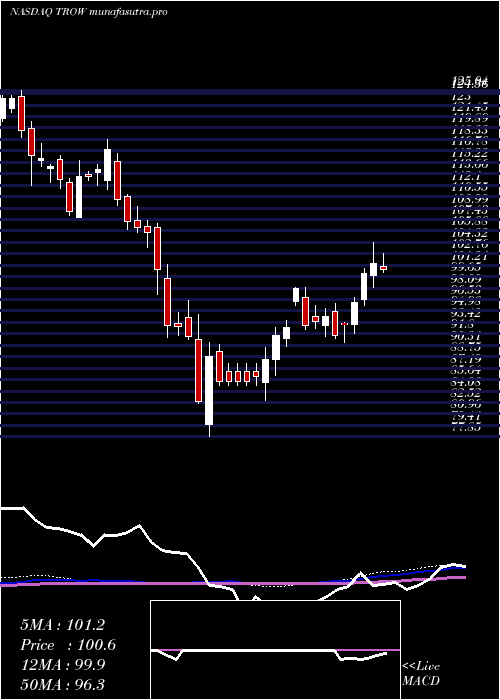This screenshot has height=700, width=500.
Task: Click the Price : 100.6 value
Action: [x=68, y=645]
